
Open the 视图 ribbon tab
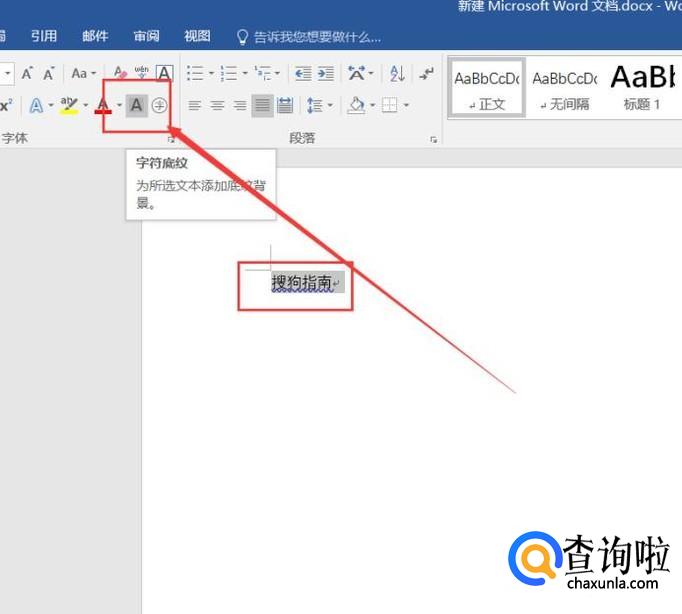point(197,36)
